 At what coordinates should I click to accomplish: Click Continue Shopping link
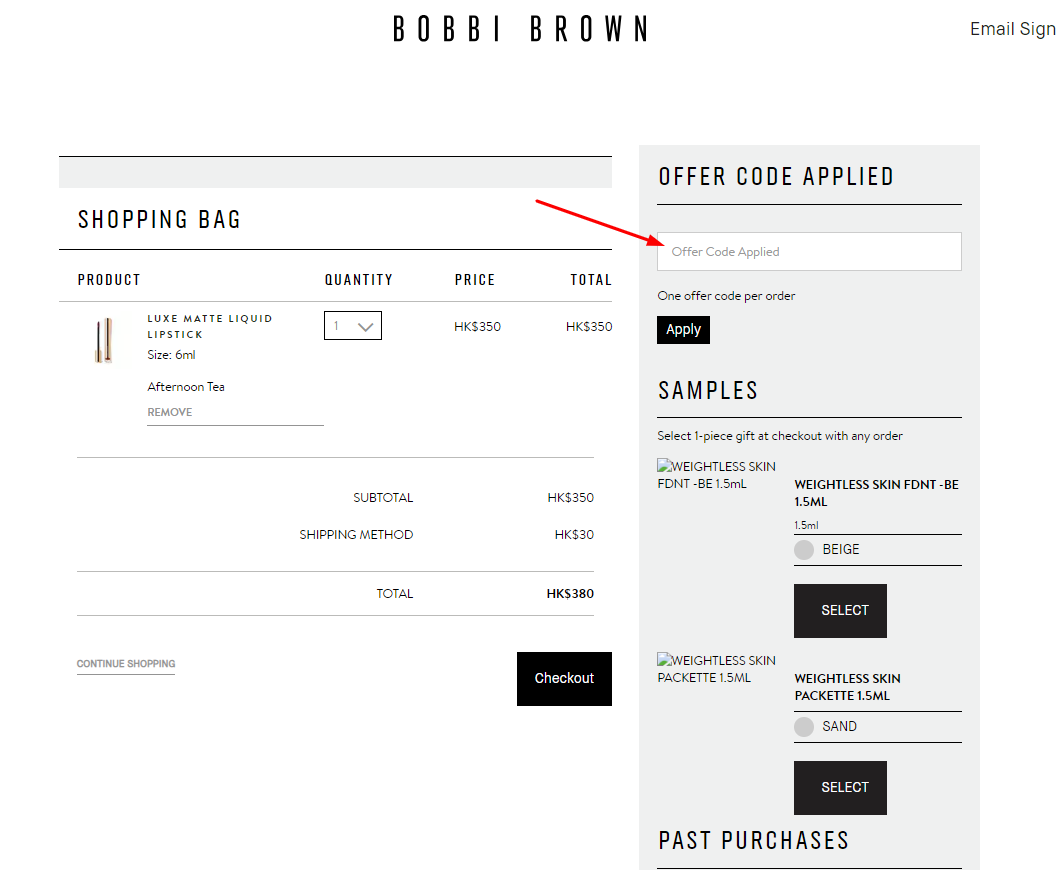tap(126, 664)
